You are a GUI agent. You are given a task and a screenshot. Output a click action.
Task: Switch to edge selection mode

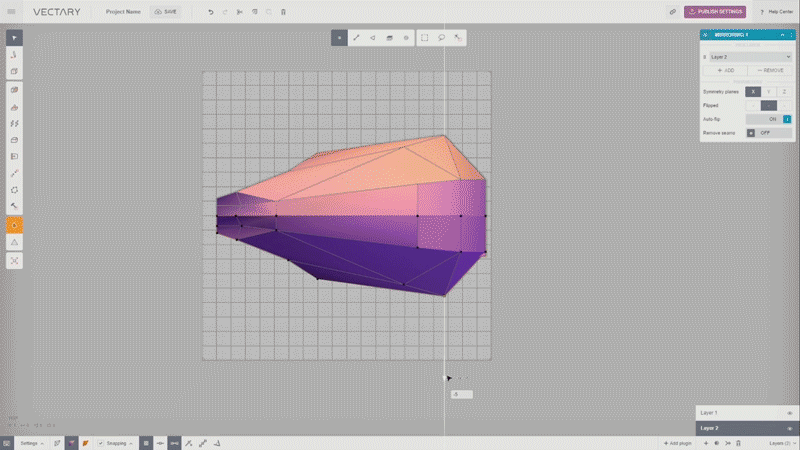(356, 38)
